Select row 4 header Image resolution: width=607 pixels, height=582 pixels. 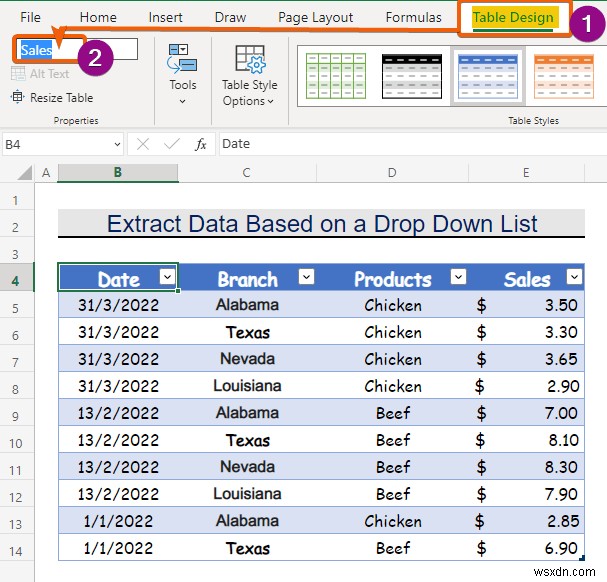click(15, 281)
